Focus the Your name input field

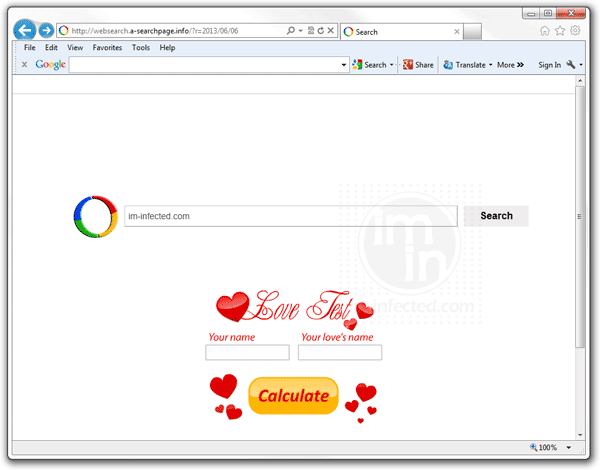pos(247,352)
